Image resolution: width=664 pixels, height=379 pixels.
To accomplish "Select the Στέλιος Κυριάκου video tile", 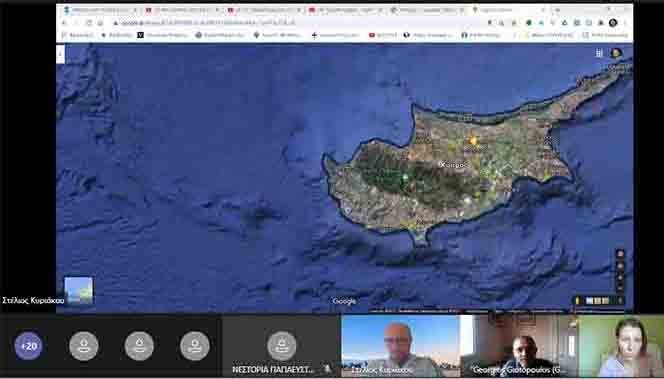I will [x=401, y=346].
